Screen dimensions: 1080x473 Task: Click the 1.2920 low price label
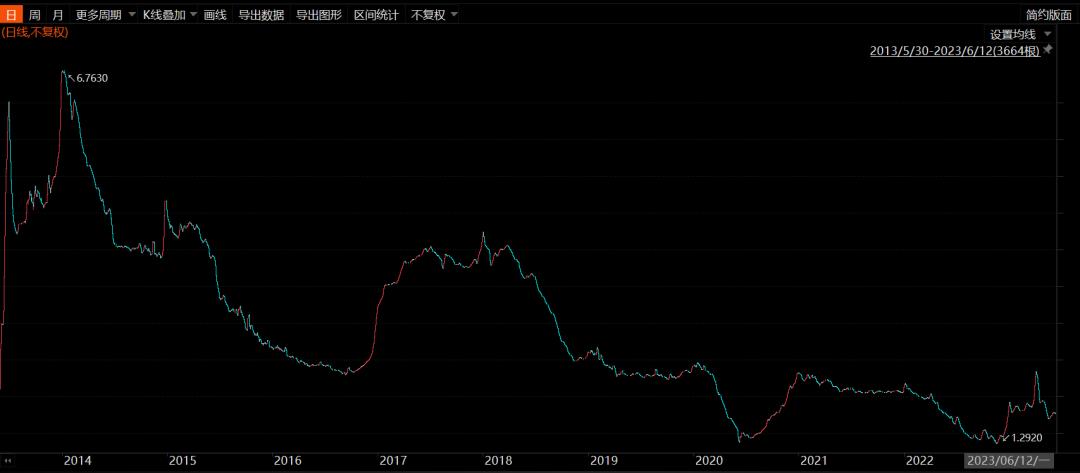click(x=1027, y=438)
